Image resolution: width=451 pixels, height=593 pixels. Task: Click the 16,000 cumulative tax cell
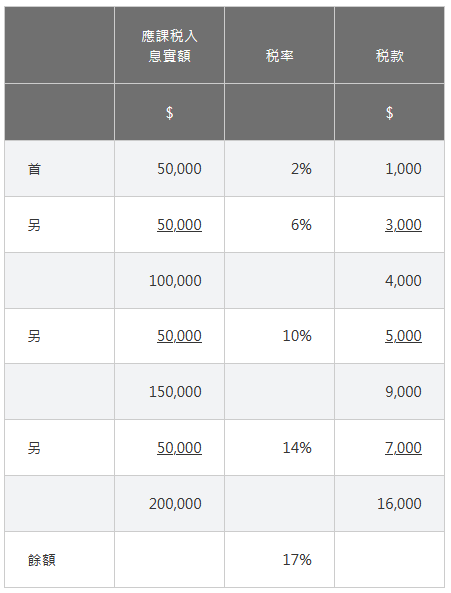(389, 504)
